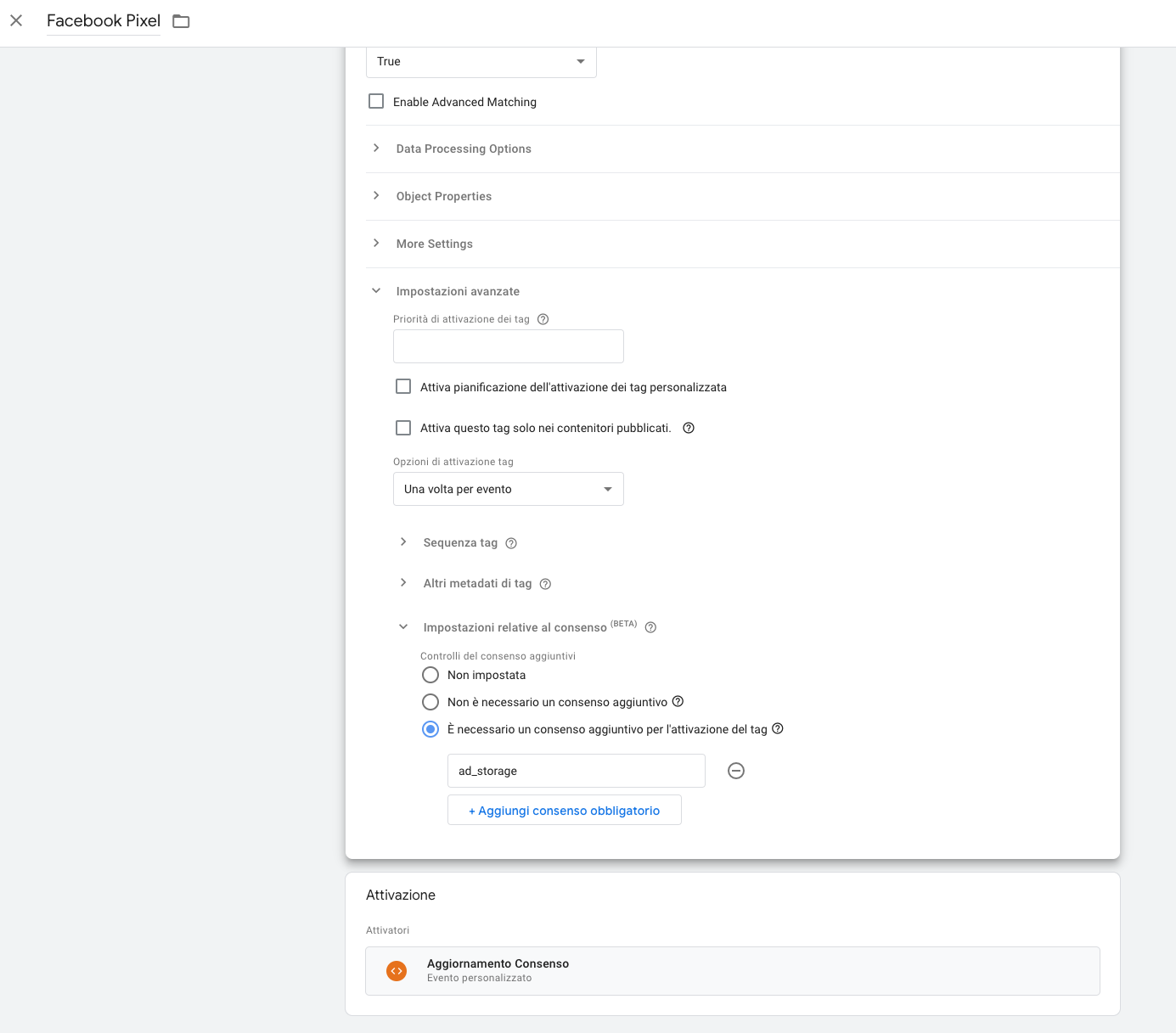Select Non impostata radio option
Screen dimensions: 1176x1033
pyautogui.click(x=430, y=675)
